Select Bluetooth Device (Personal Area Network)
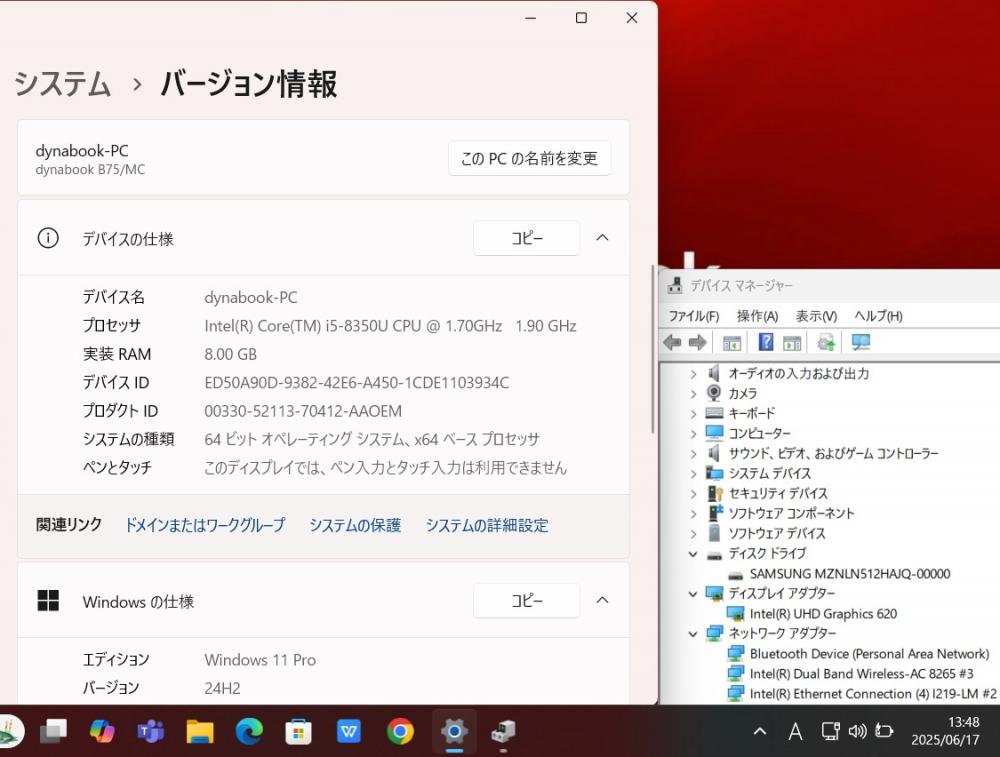This screenshot has width=1000, height=757. [869, 654]
